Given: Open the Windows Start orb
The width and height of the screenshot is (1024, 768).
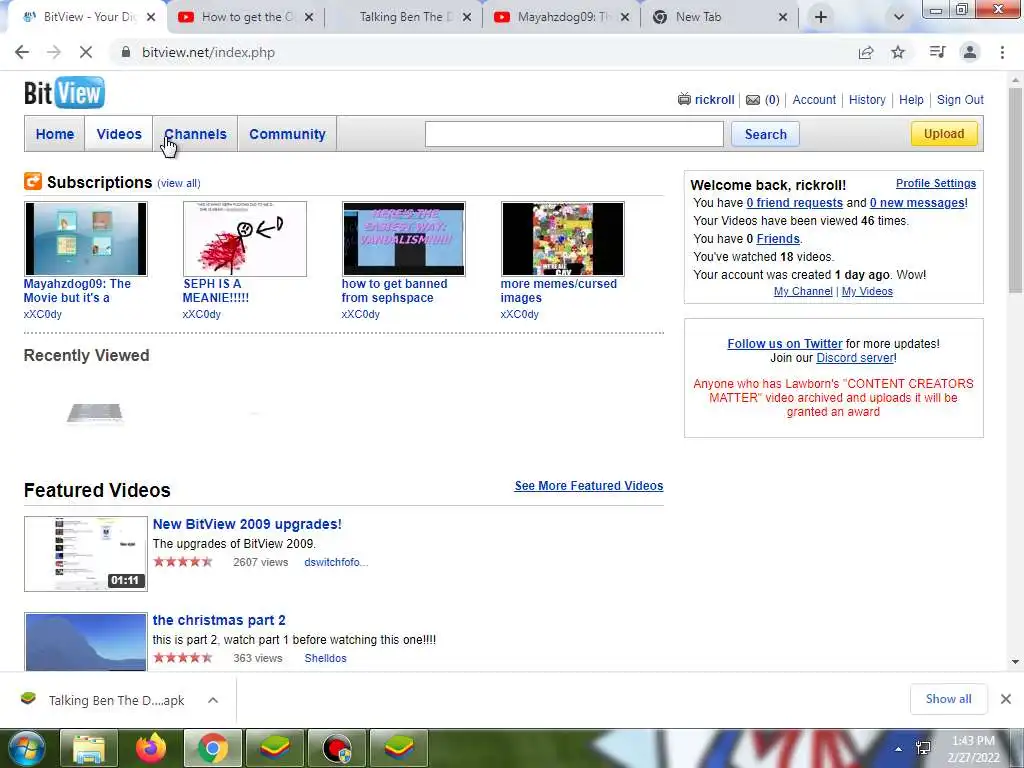Looking at the screenshot, I should point(26,748).
